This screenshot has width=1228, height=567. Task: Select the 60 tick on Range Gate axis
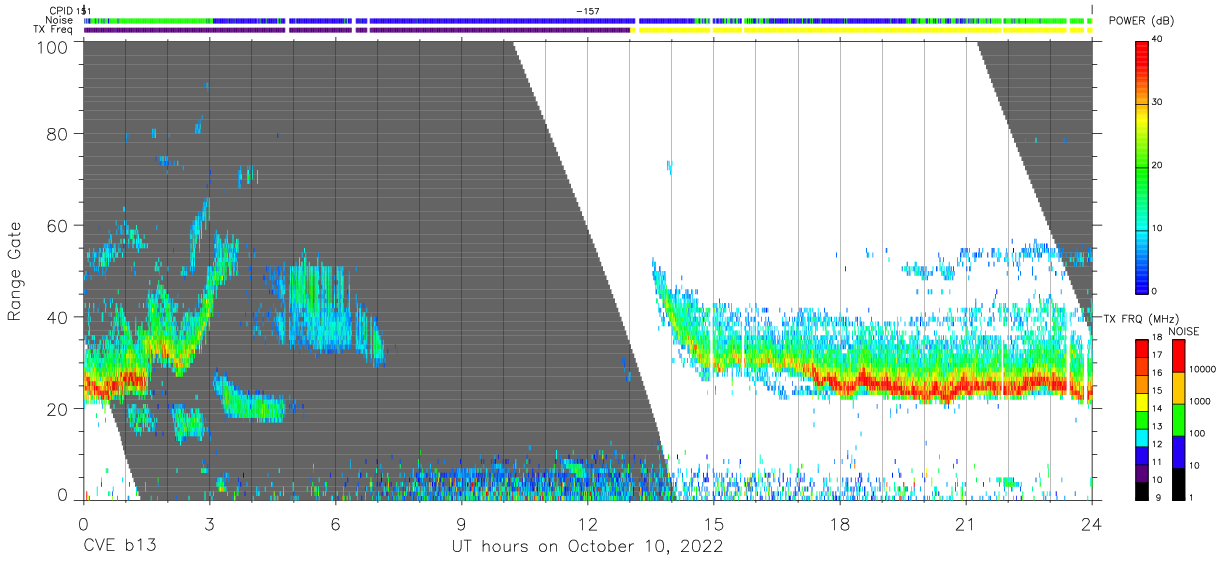pos(59,225)
